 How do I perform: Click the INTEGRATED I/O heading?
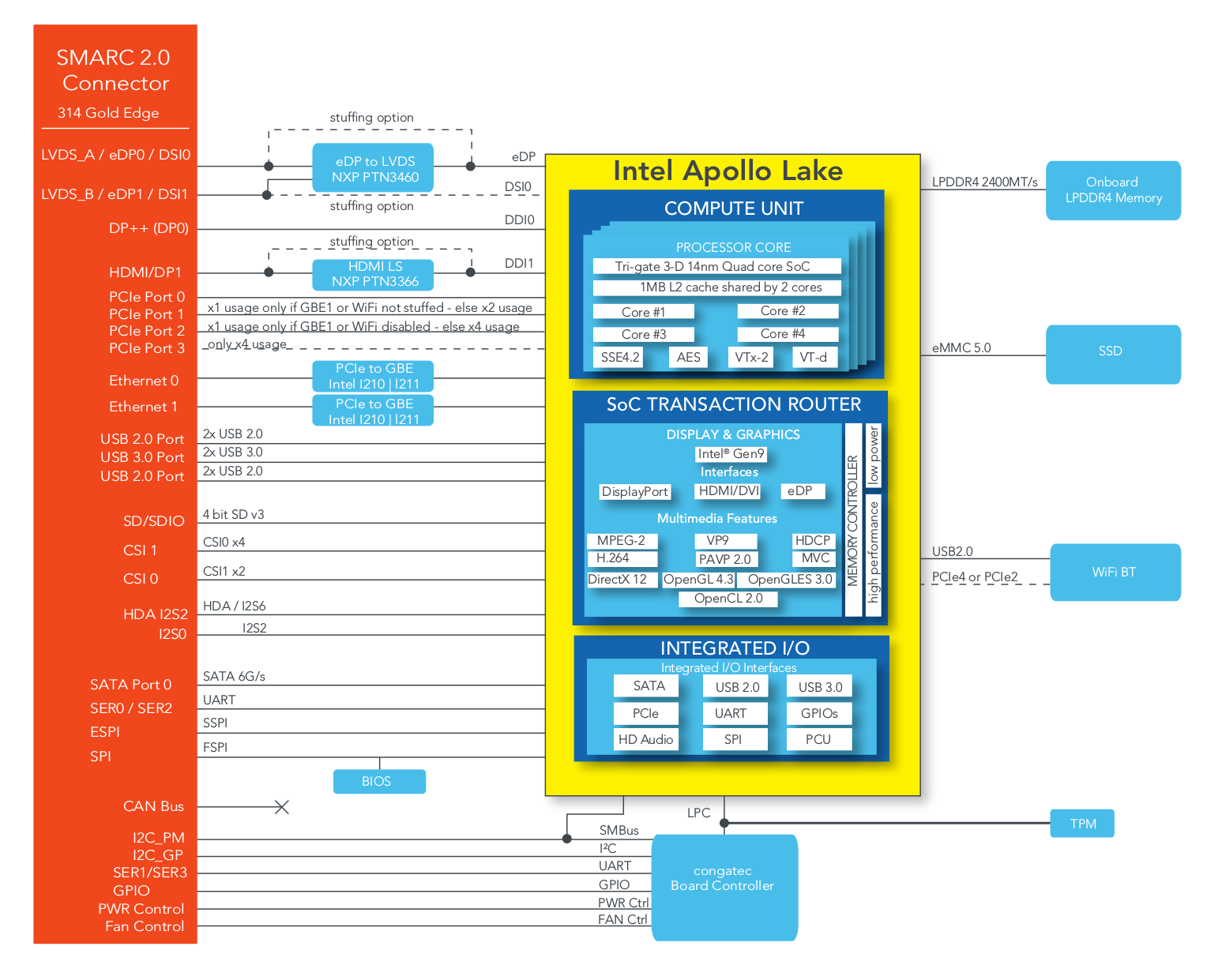pos(735,648)
